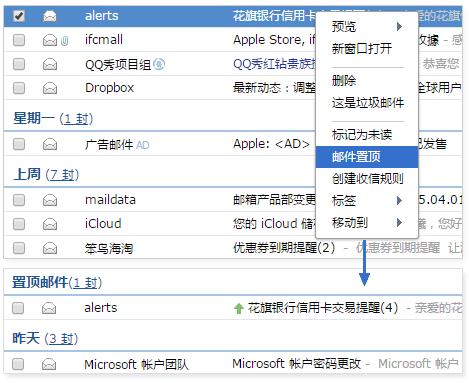Click the envelope icon for iCloud email

[x=50, y=224]
